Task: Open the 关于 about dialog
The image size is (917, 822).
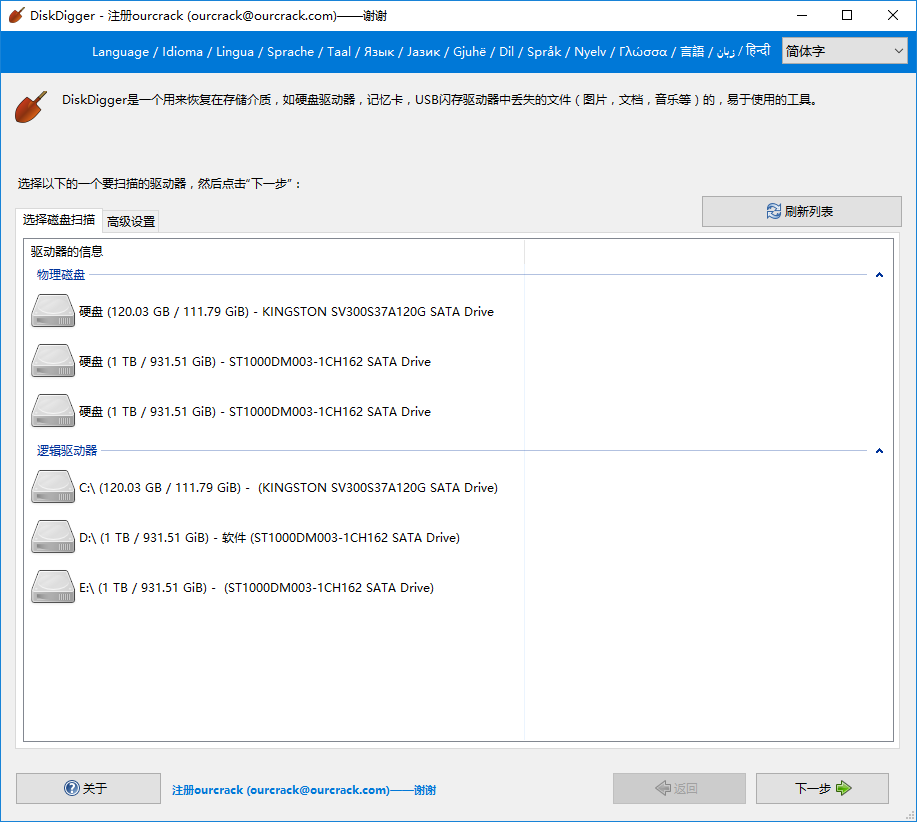Action: 88,788
